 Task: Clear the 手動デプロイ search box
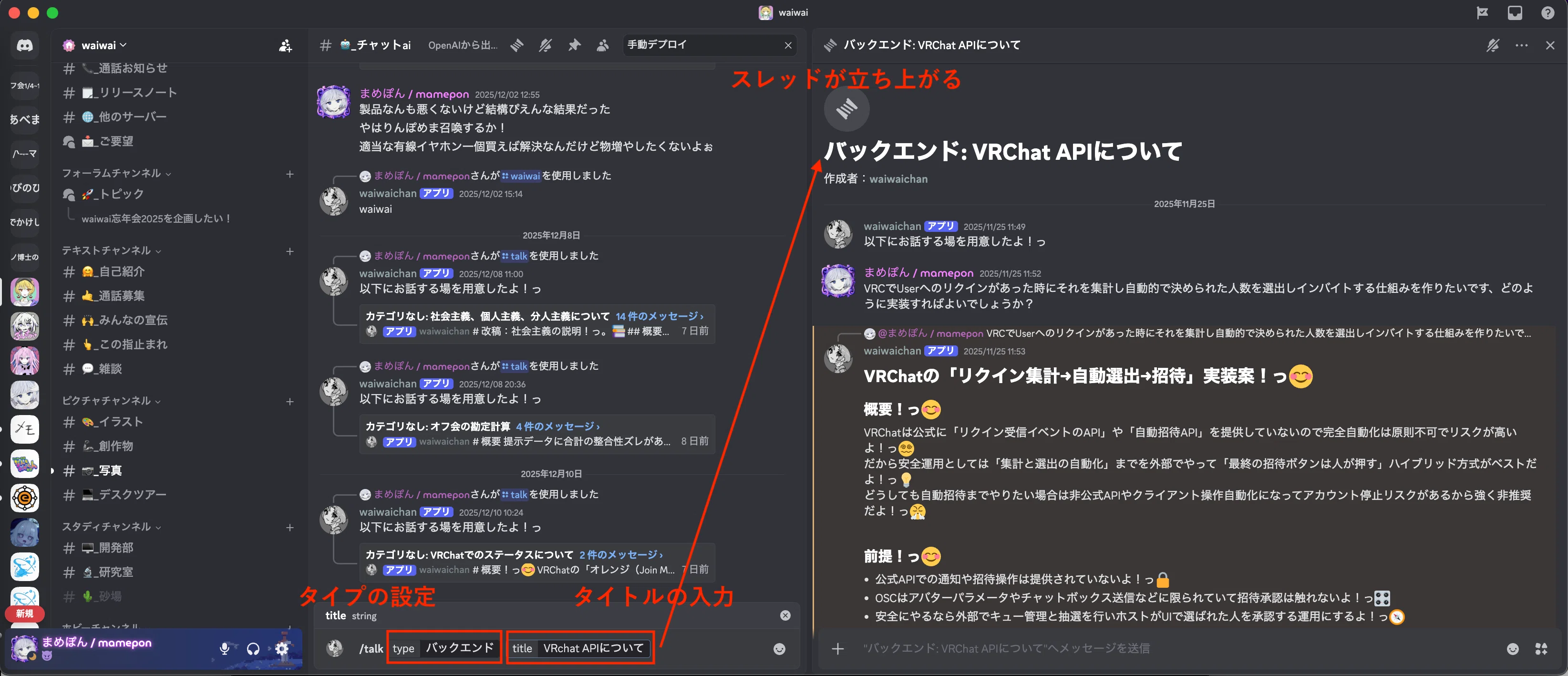(788, 45)
